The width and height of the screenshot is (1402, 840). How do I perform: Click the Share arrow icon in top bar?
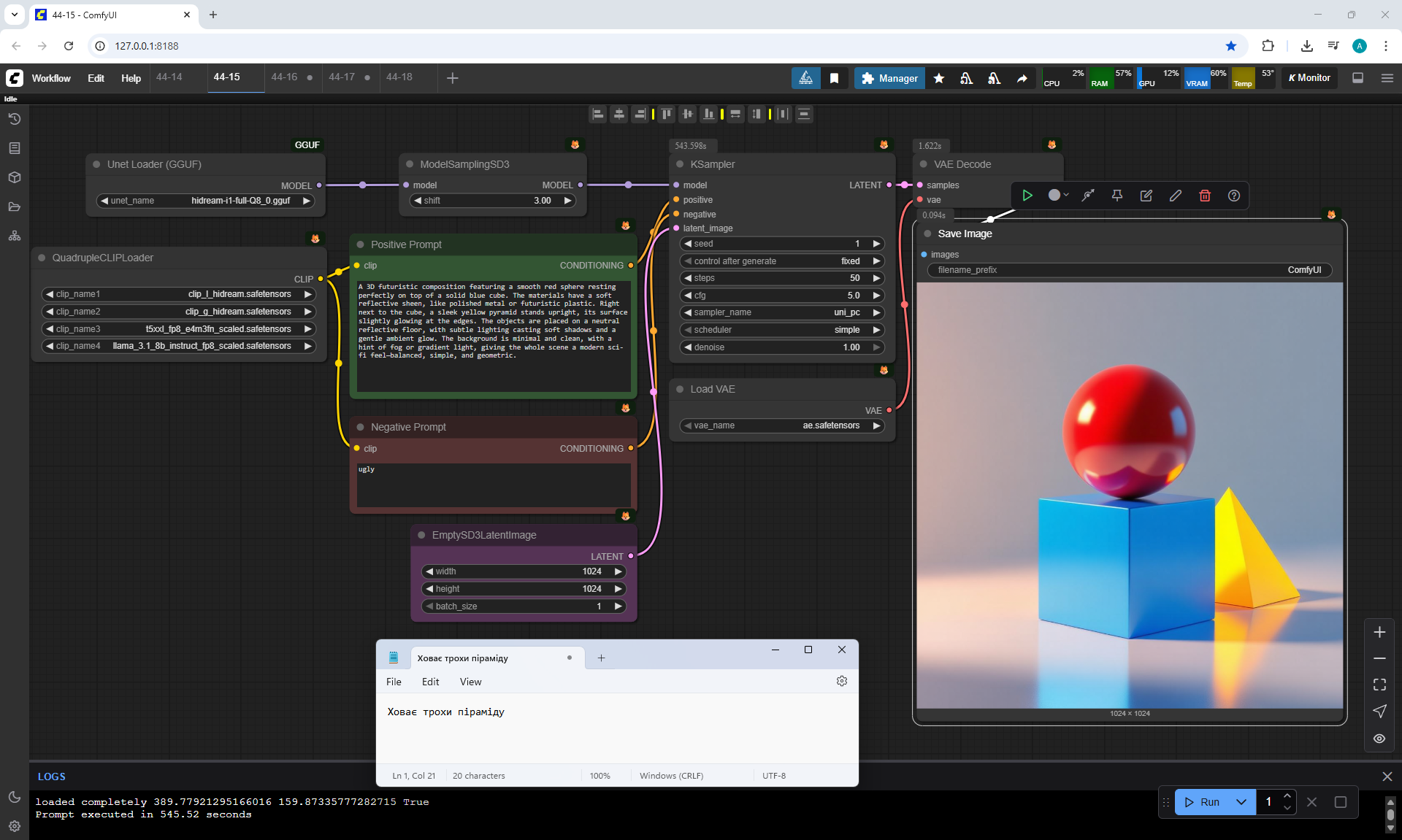click(1022, 78)
